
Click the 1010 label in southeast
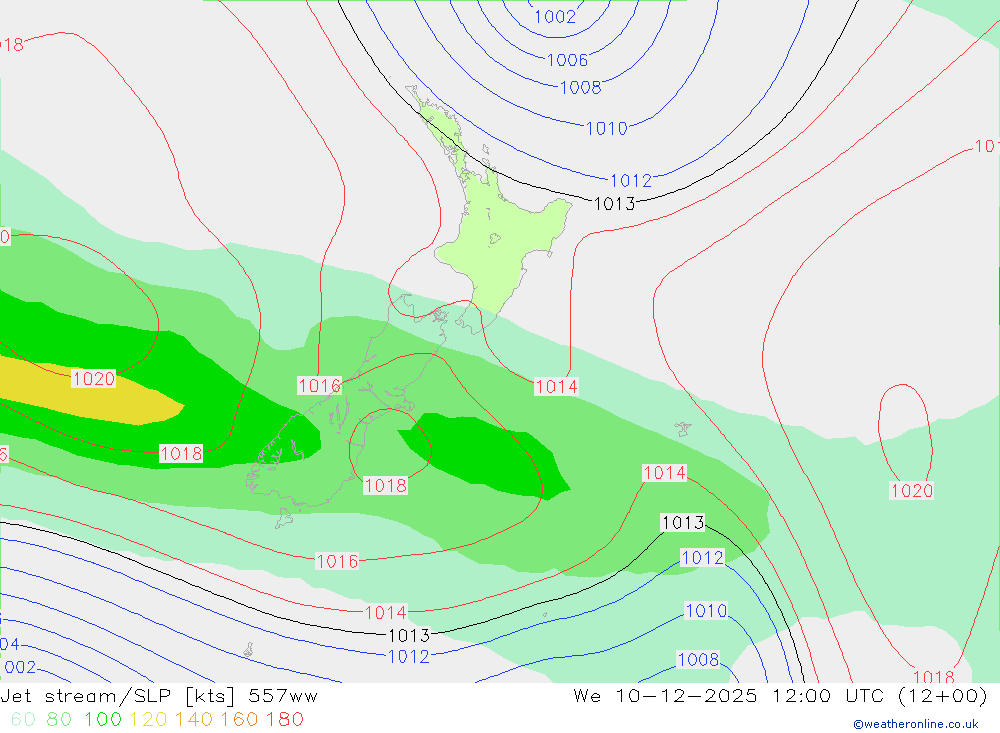706,611
